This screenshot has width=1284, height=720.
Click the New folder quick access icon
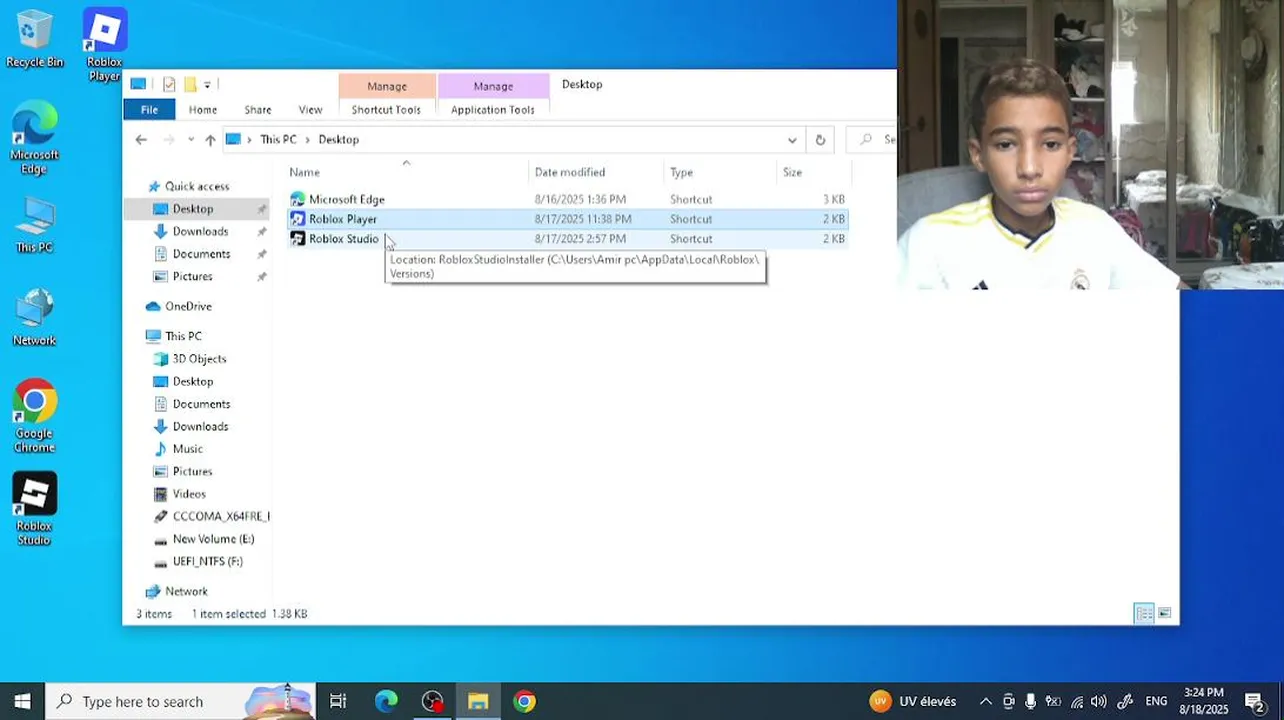tap(189, 84)
